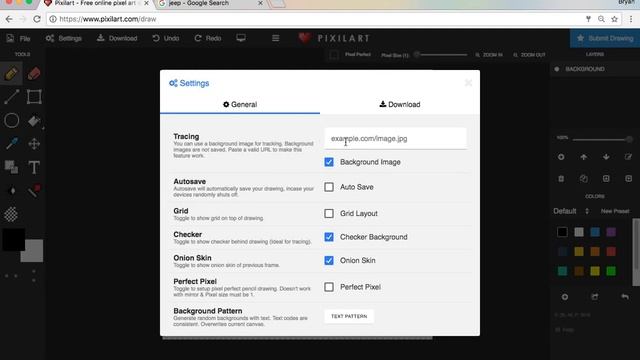
Task: Click the PIXILART heart logo
Action: (305, 38)
